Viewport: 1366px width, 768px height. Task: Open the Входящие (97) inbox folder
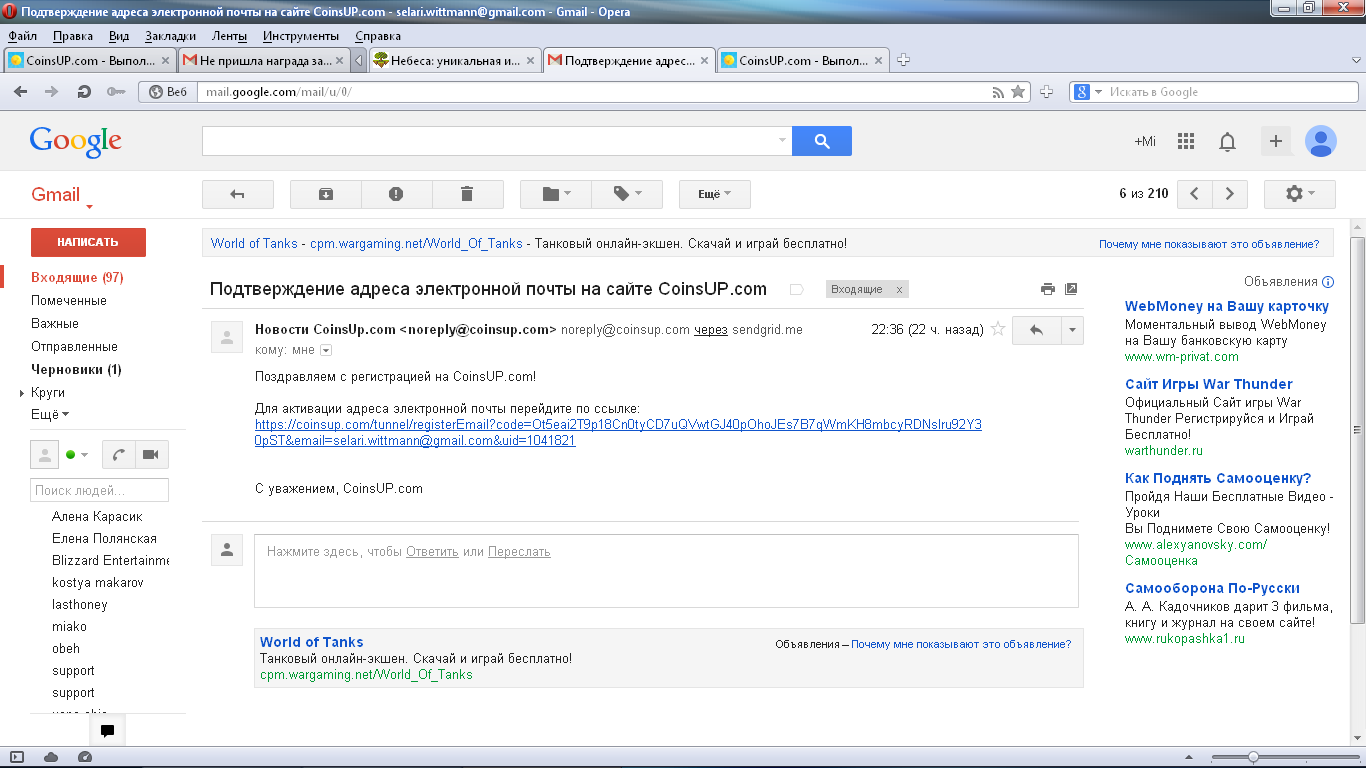point(77,277)
